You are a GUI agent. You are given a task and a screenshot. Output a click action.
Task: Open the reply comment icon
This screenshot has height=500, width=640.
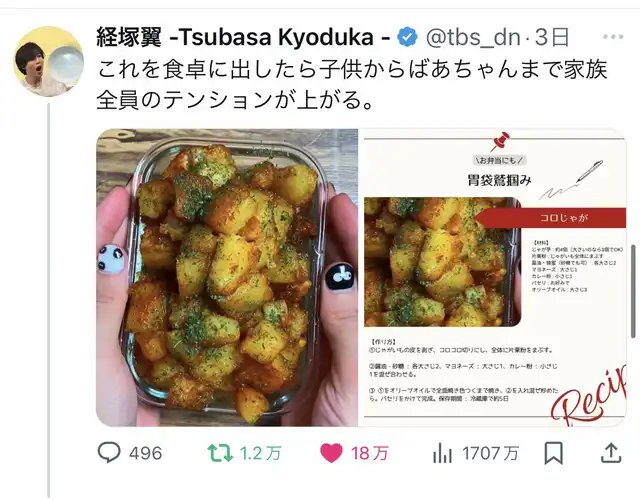pos(109,452)
